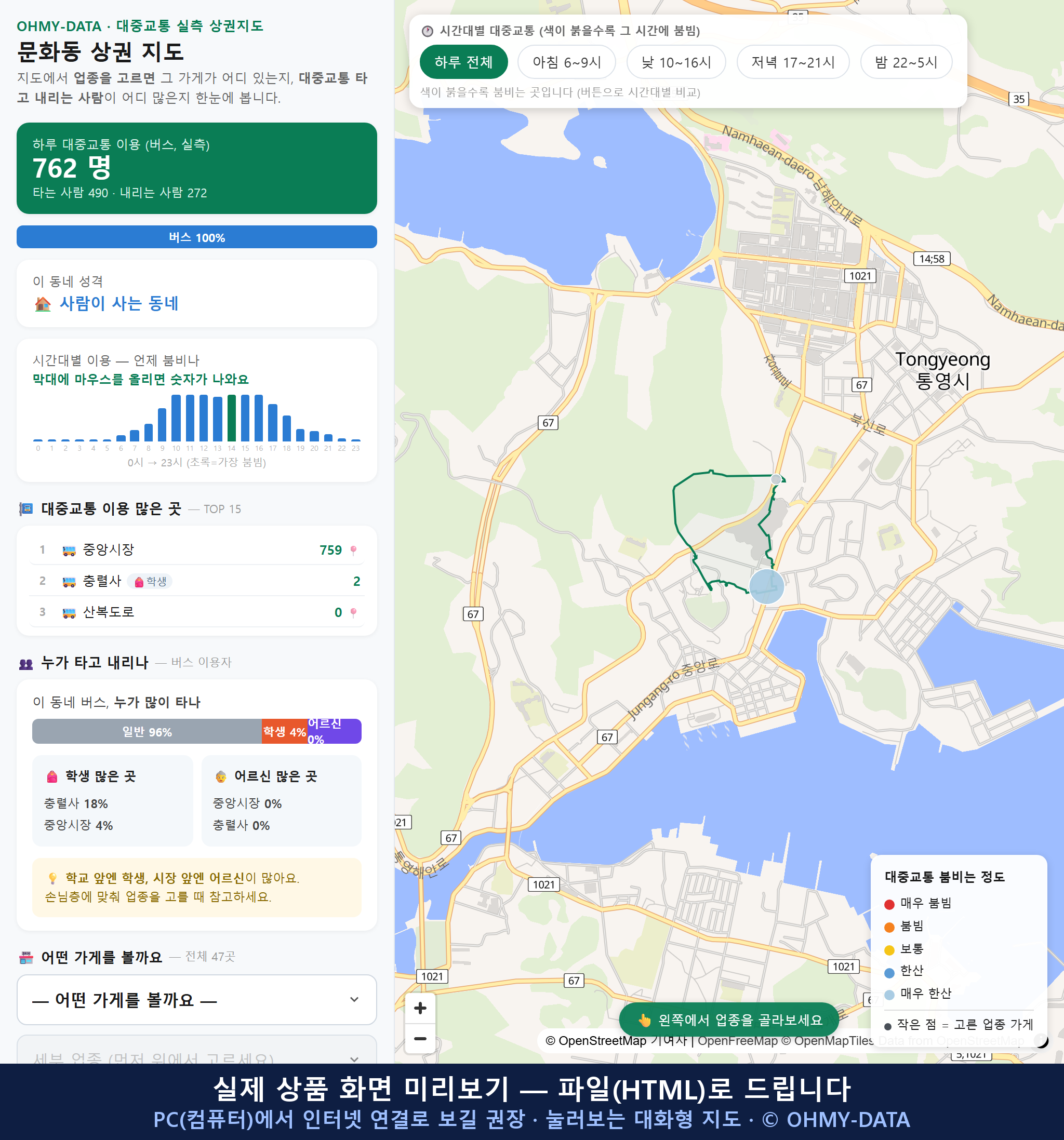Click the backpack icon in 학생 많은 곳
This screenshot has height=1140, width=1064.
[52, 777]
